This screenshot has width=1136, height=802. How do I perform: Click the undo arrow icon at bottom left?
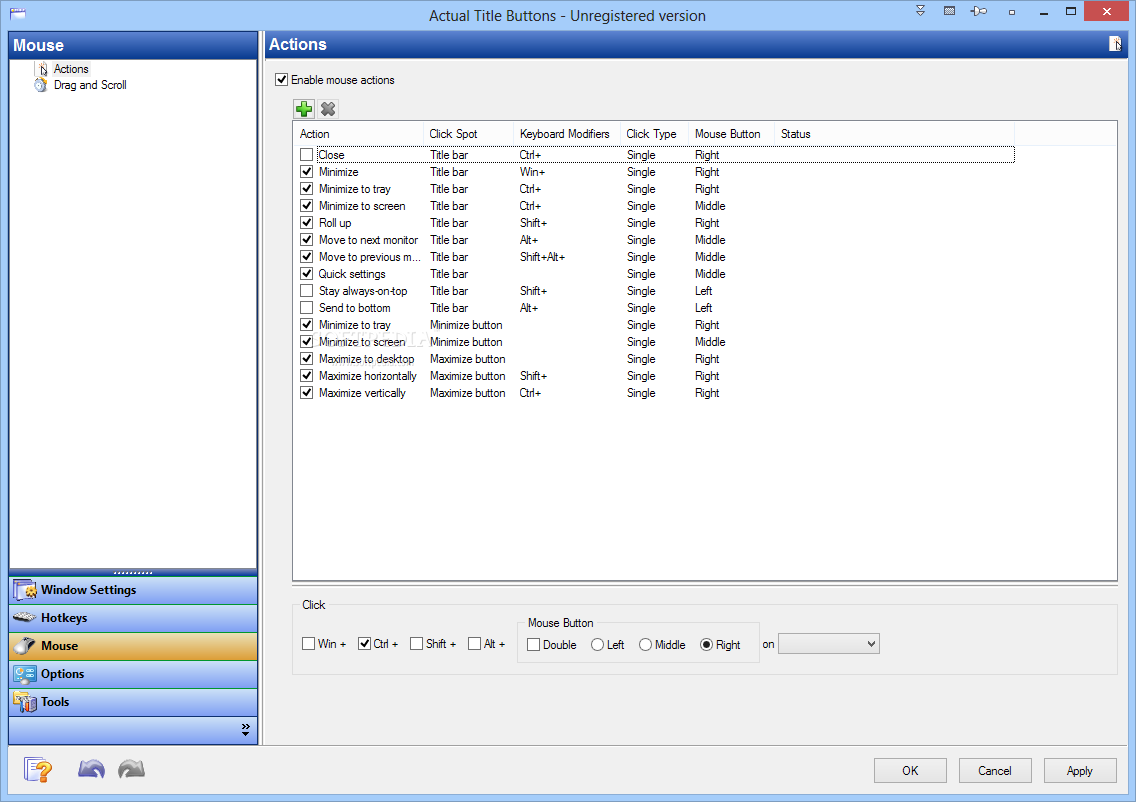click(x=91, y=769)
